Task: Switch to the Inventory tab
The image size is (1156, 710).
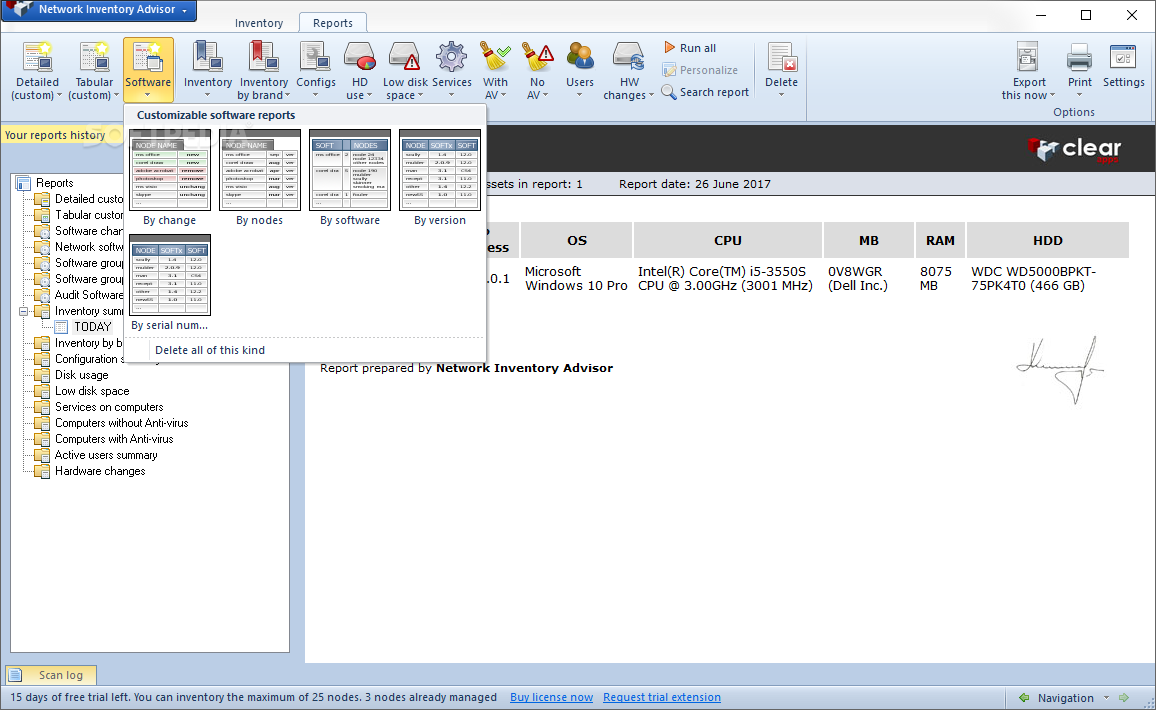Action: click(x=259, y=23)
